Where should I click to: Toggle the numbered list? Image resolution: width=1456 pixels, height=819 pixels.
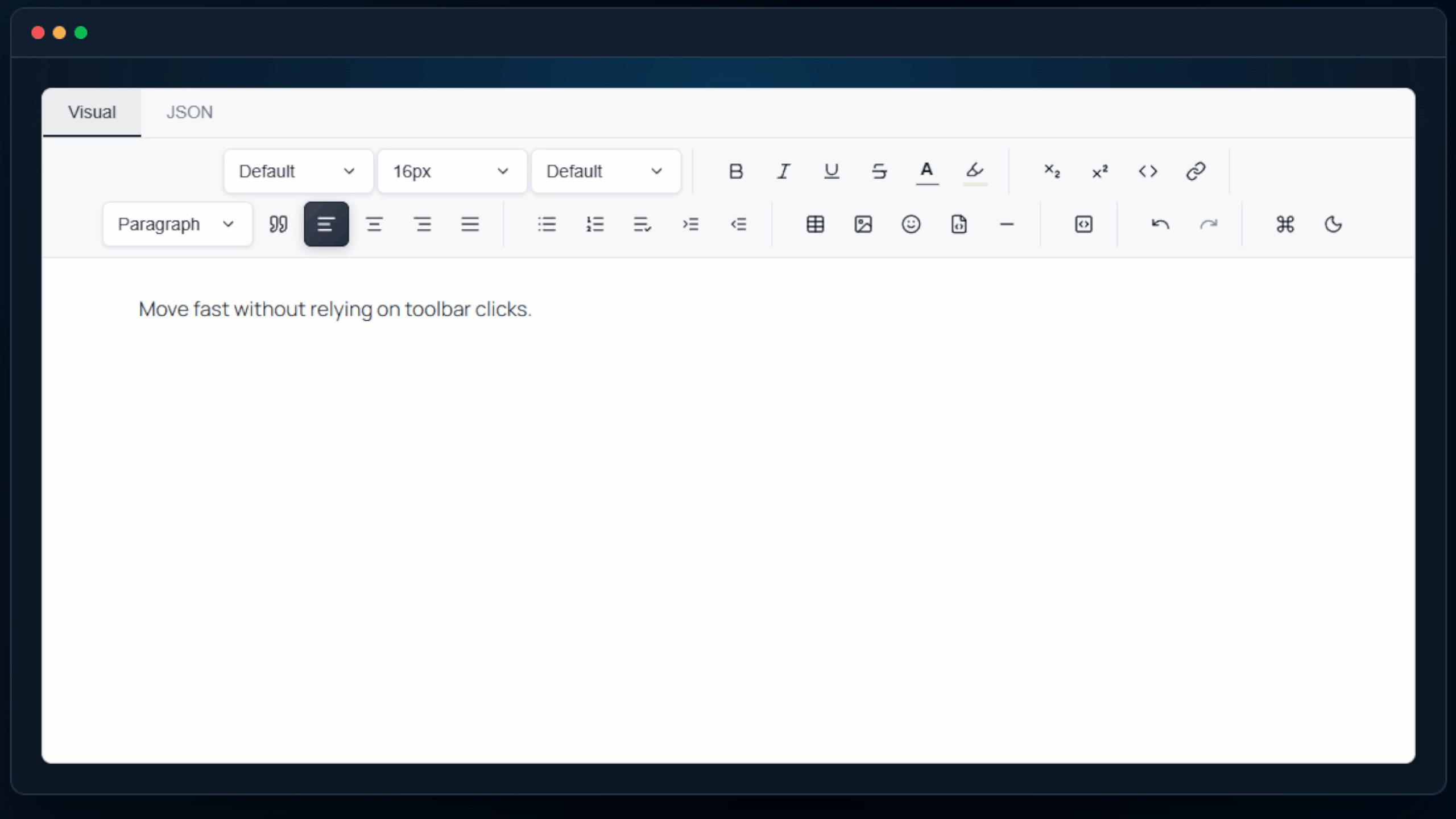[594, 224]
